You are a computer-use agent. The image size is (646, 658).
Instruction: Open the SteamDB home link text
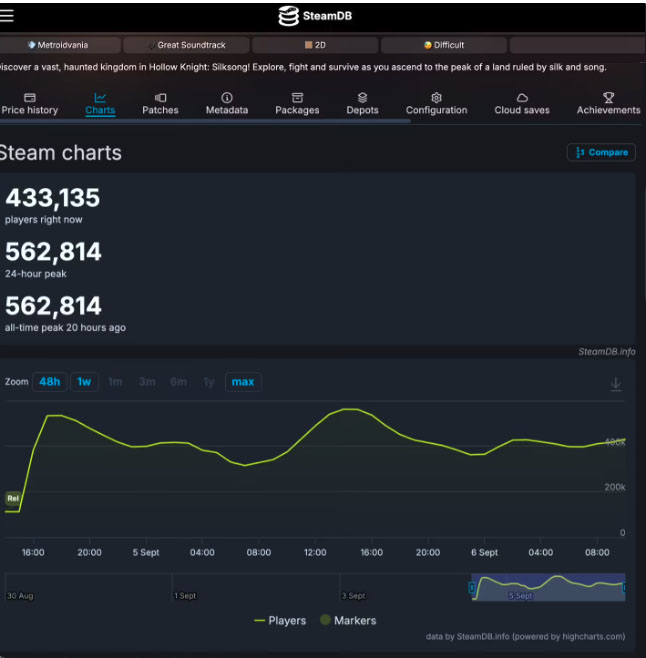pyautogui.click(x=327, y=16)
